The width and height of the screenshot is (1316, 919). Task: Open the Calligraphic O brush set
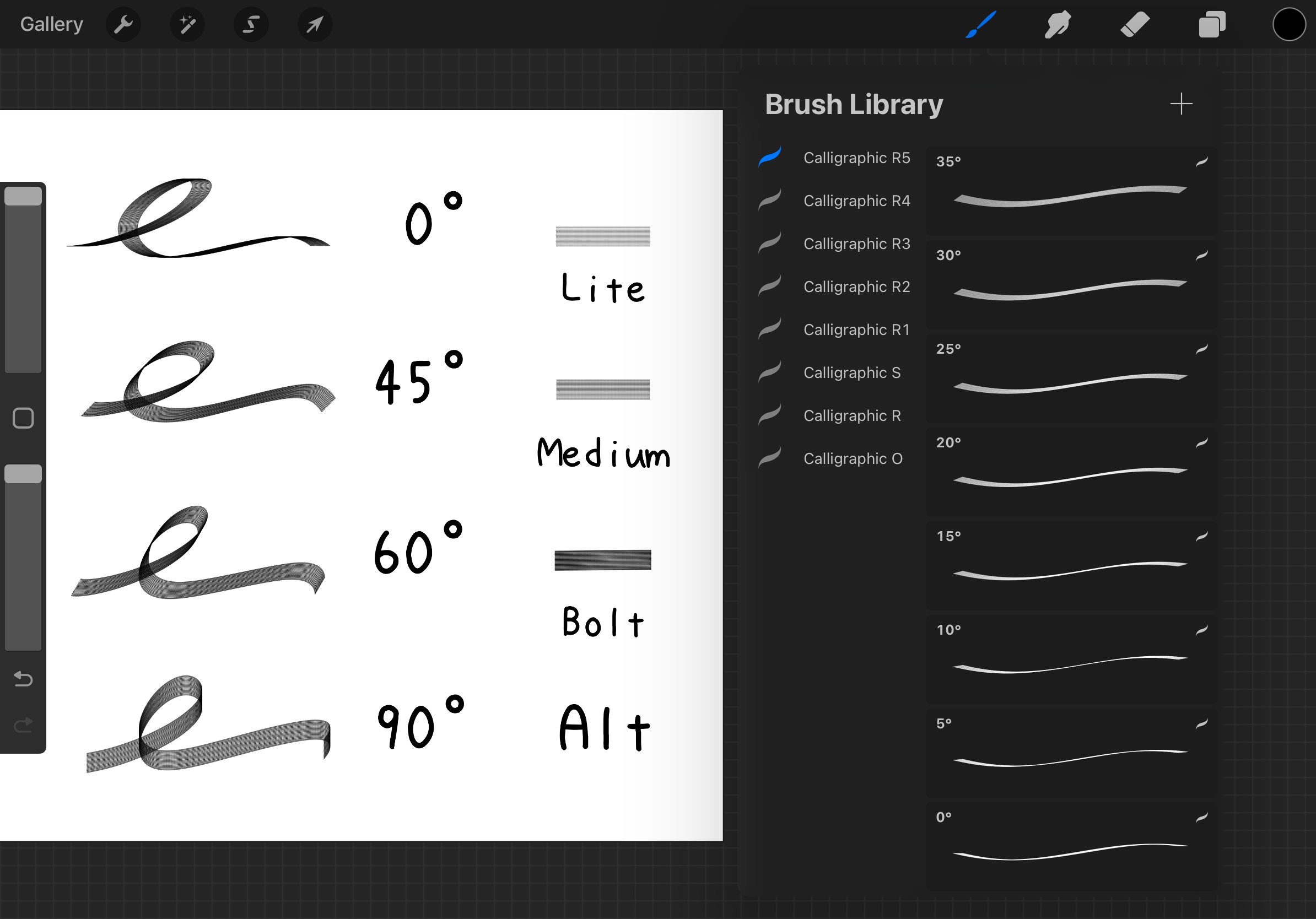(x=853, y=458)
